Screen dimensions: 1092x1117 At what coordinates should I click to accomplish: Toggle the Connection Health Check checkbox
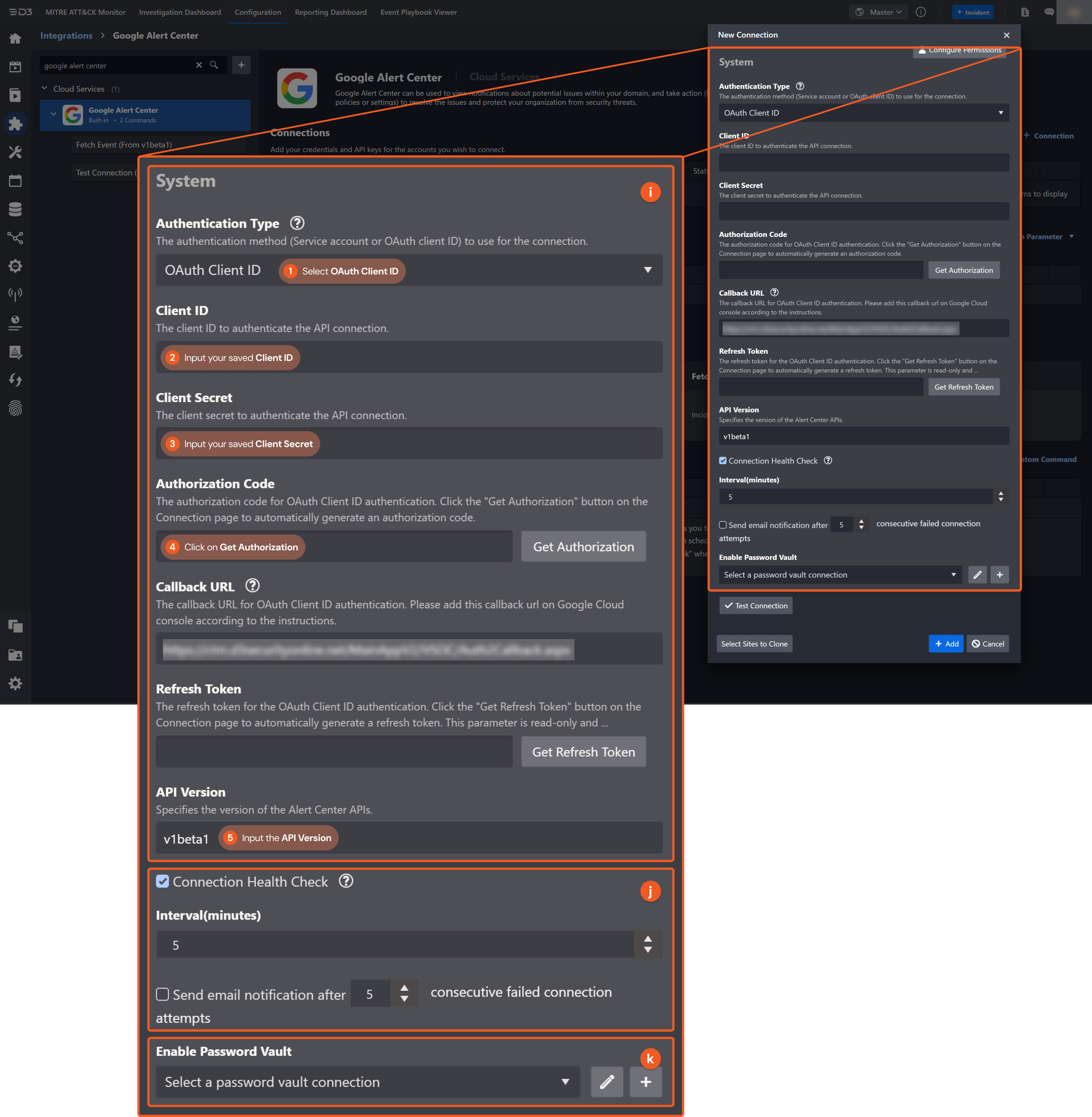pyautogui.click(x=162, y=881)
